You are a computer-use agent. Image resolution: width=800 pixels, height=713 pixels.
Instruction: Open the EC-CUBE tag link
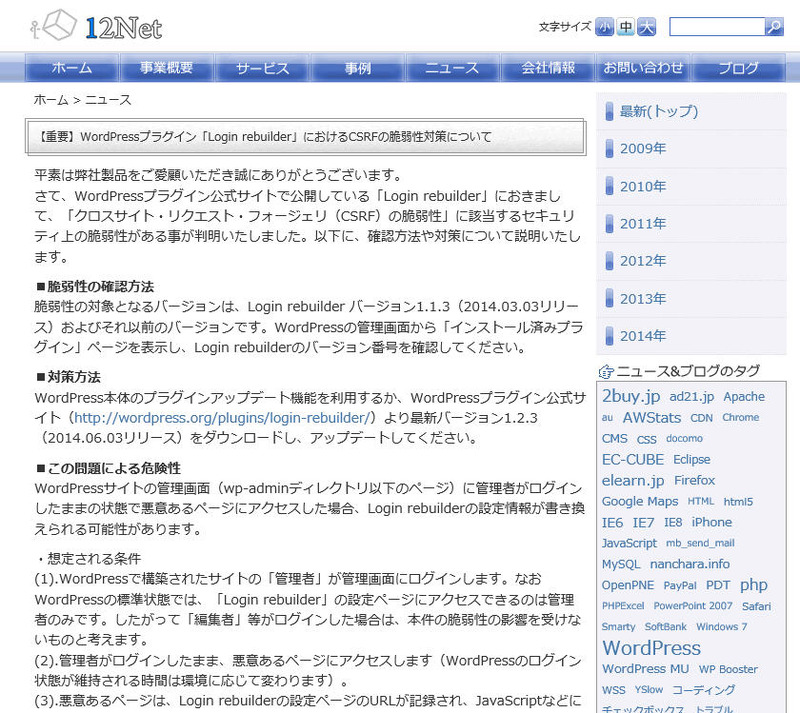coord(633,458)
